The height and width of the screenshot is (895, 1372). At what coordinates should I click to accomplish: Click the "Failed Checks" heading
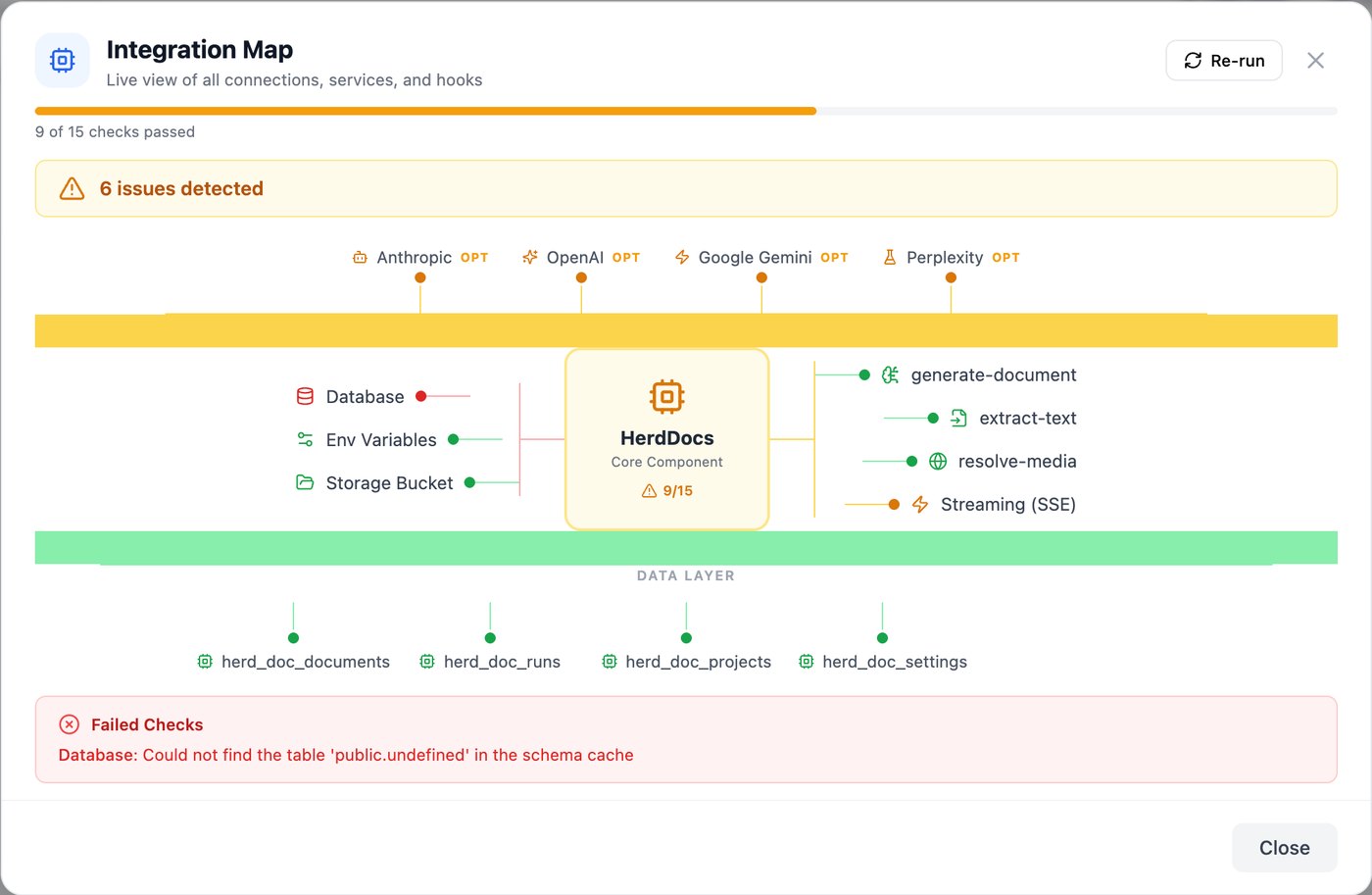pyautogui.click(x=147, y=724)
